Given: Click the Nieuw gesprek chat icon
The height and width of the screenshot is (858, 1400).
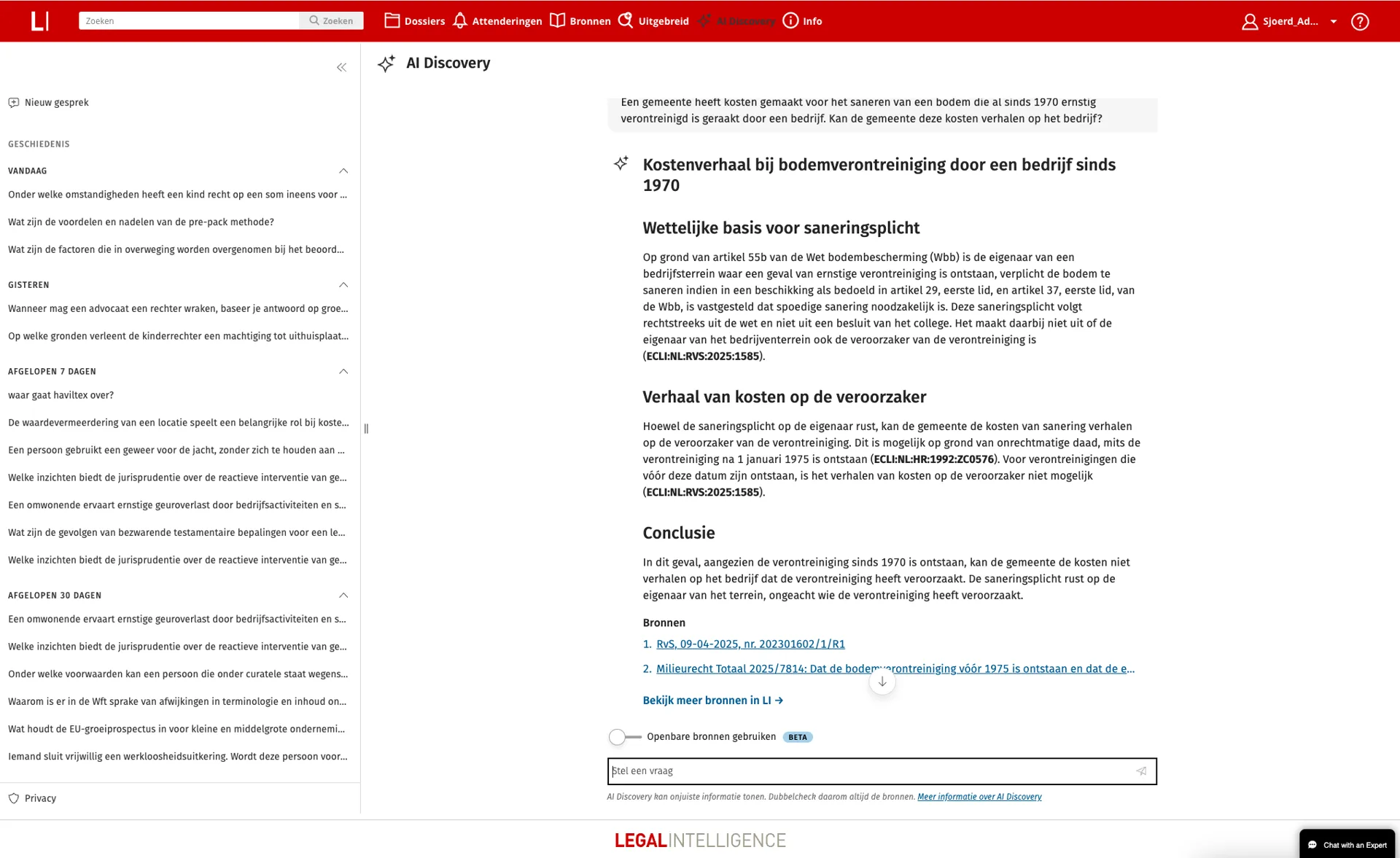Looking at the screenshot, I should 14,103.
